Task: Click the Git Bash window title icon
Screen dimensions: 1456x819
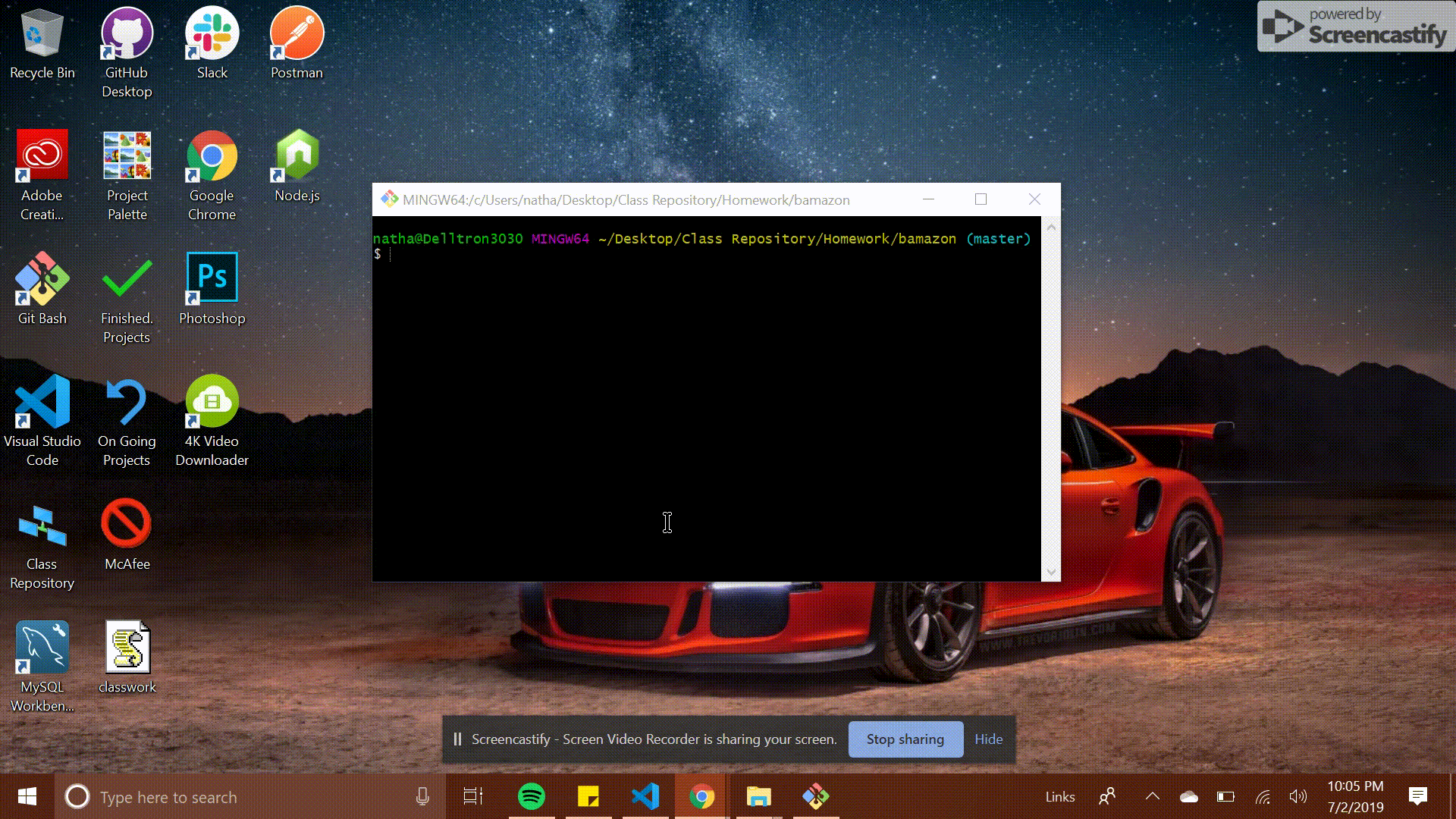Action: tap(389, 199)
